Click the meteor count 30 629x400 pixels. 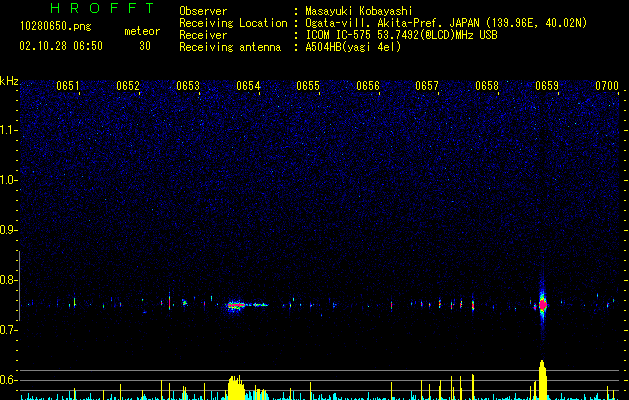[x=145, y=46]
